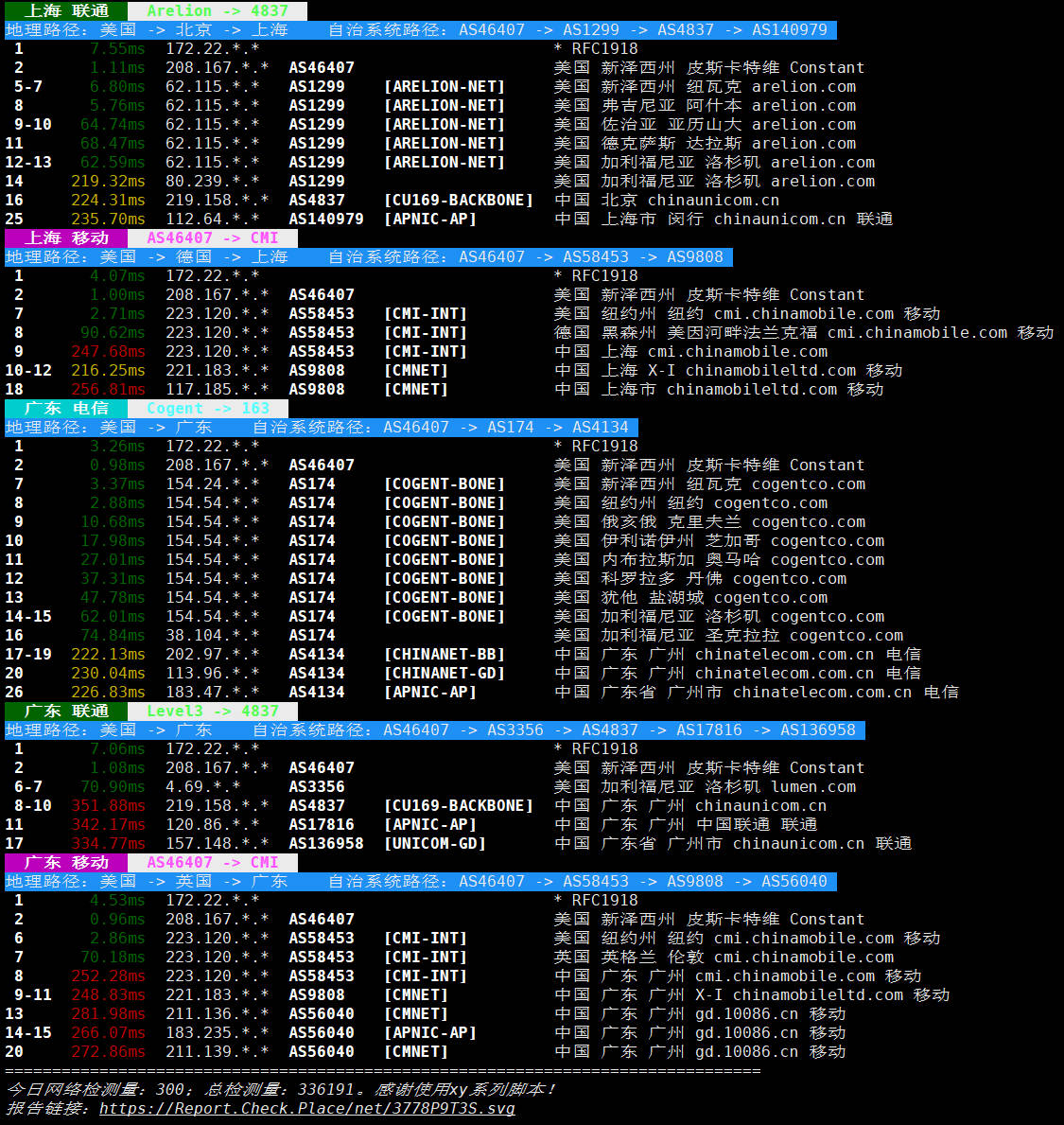Select the 上海 联通 green section header

66,10
